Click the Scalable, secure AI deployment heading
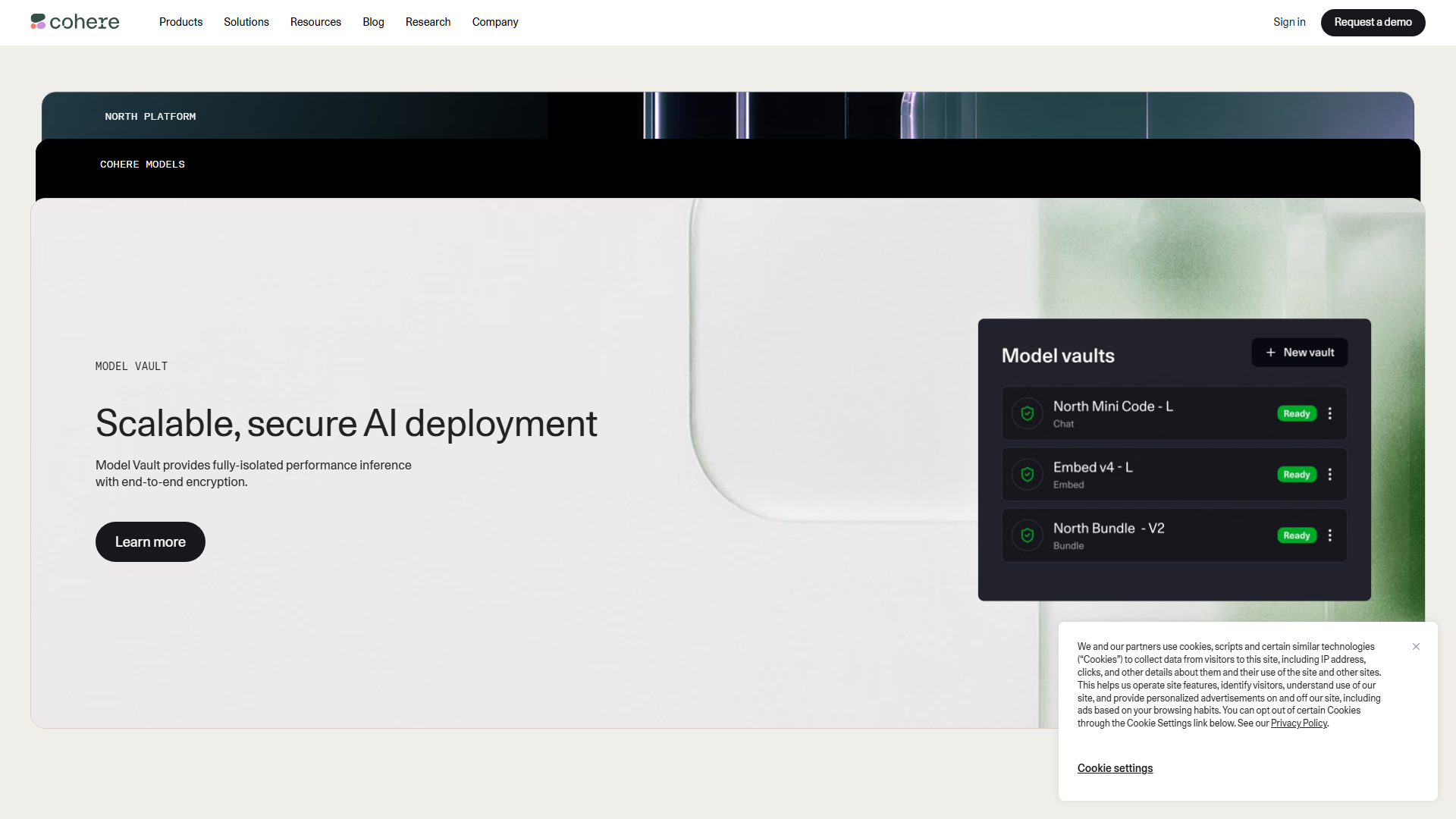 click(x=347, y=423)
